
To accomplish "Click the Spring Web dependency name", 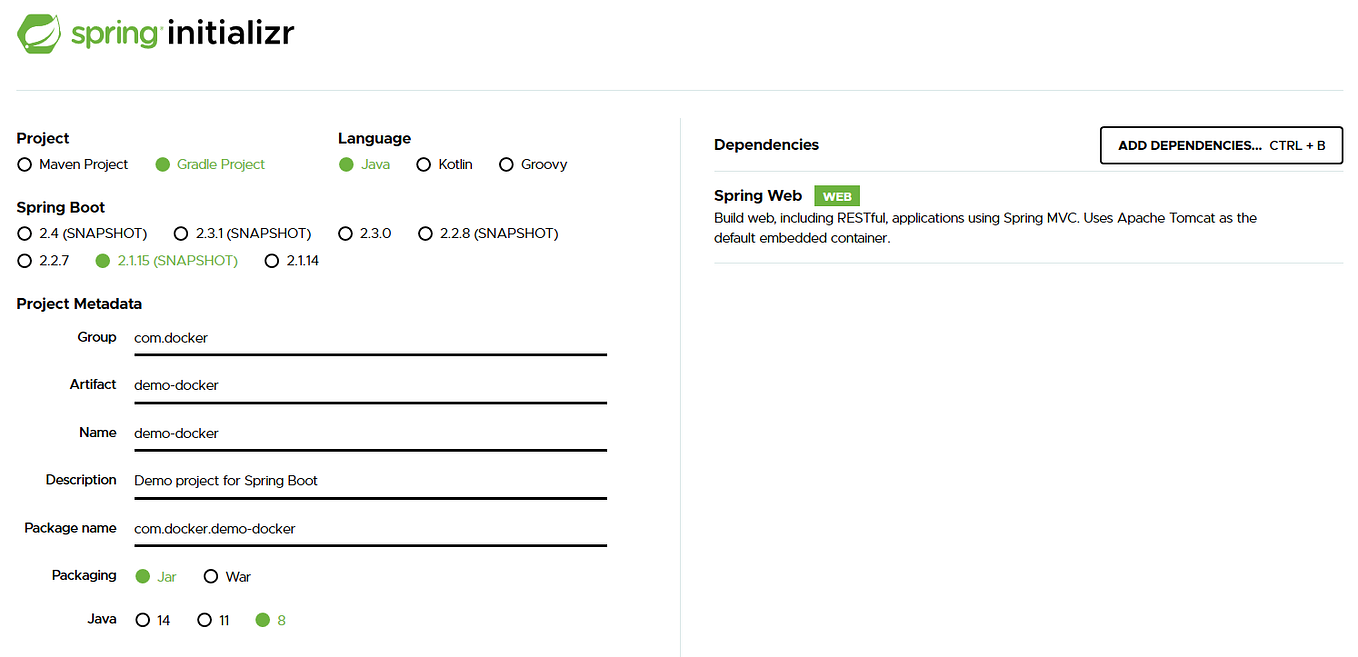I will pyautogui.click(x=757, y=196).
